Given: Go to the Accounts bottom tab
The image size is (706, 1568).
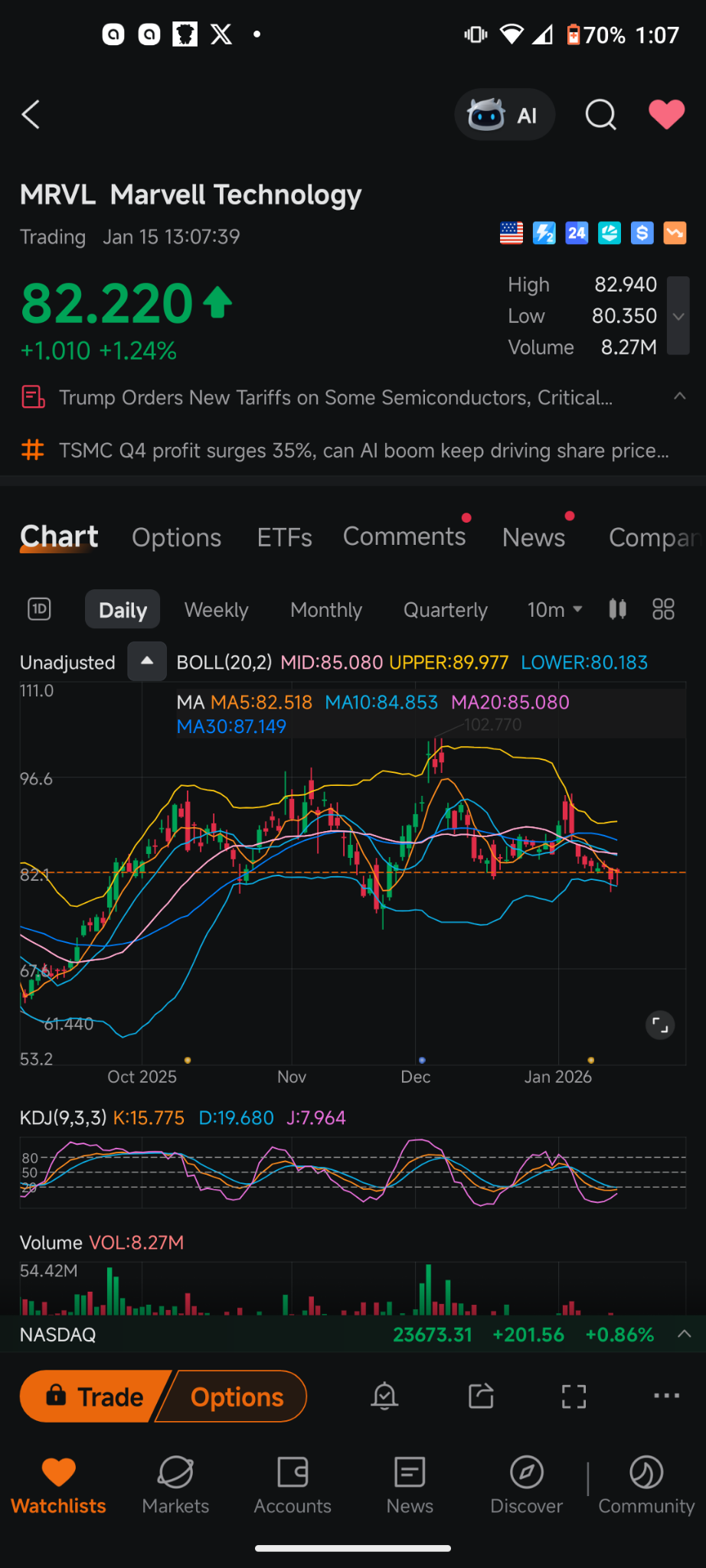Looking at the screenshot, I should [x=293, y=1485].
